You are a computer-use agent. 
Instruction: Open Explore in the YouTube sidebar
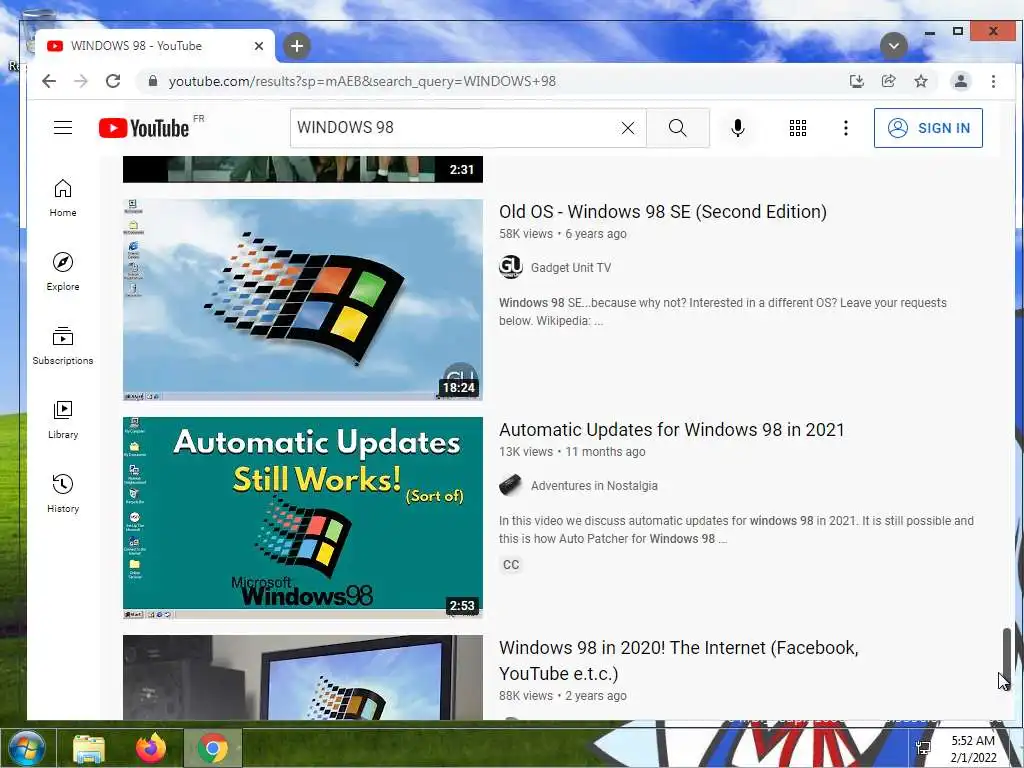[x=63, y=272]
